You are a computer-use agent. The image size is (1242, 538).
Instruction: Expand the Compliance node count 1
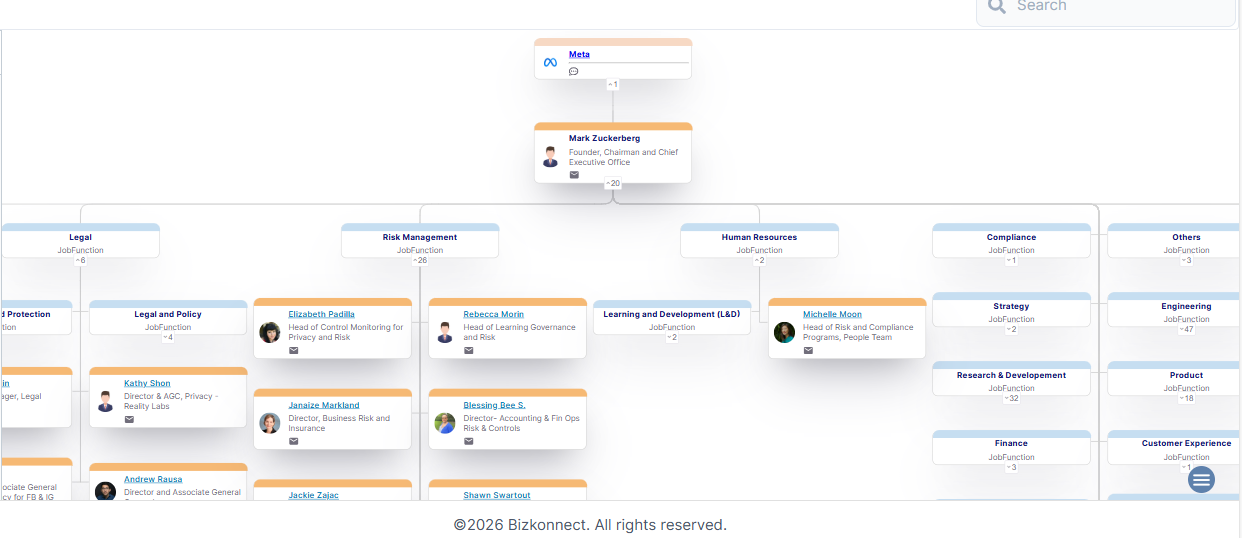[1011, 260]
